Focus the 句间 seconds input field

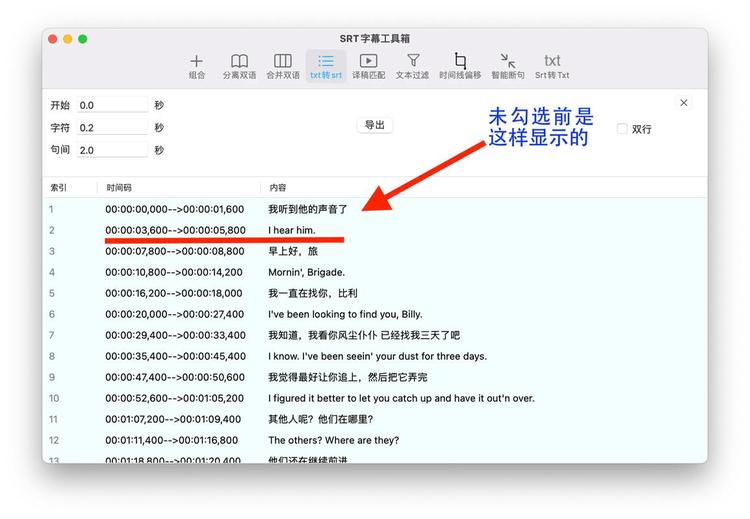coord(112,150)
